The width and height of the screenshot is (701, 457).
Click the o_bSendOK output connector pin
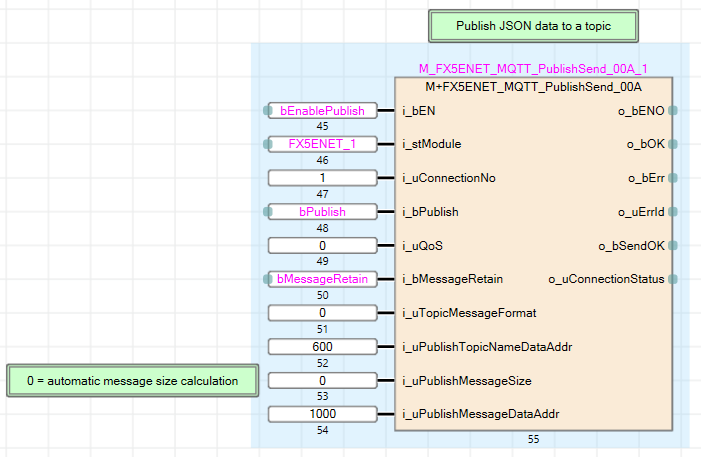(673, 245)
